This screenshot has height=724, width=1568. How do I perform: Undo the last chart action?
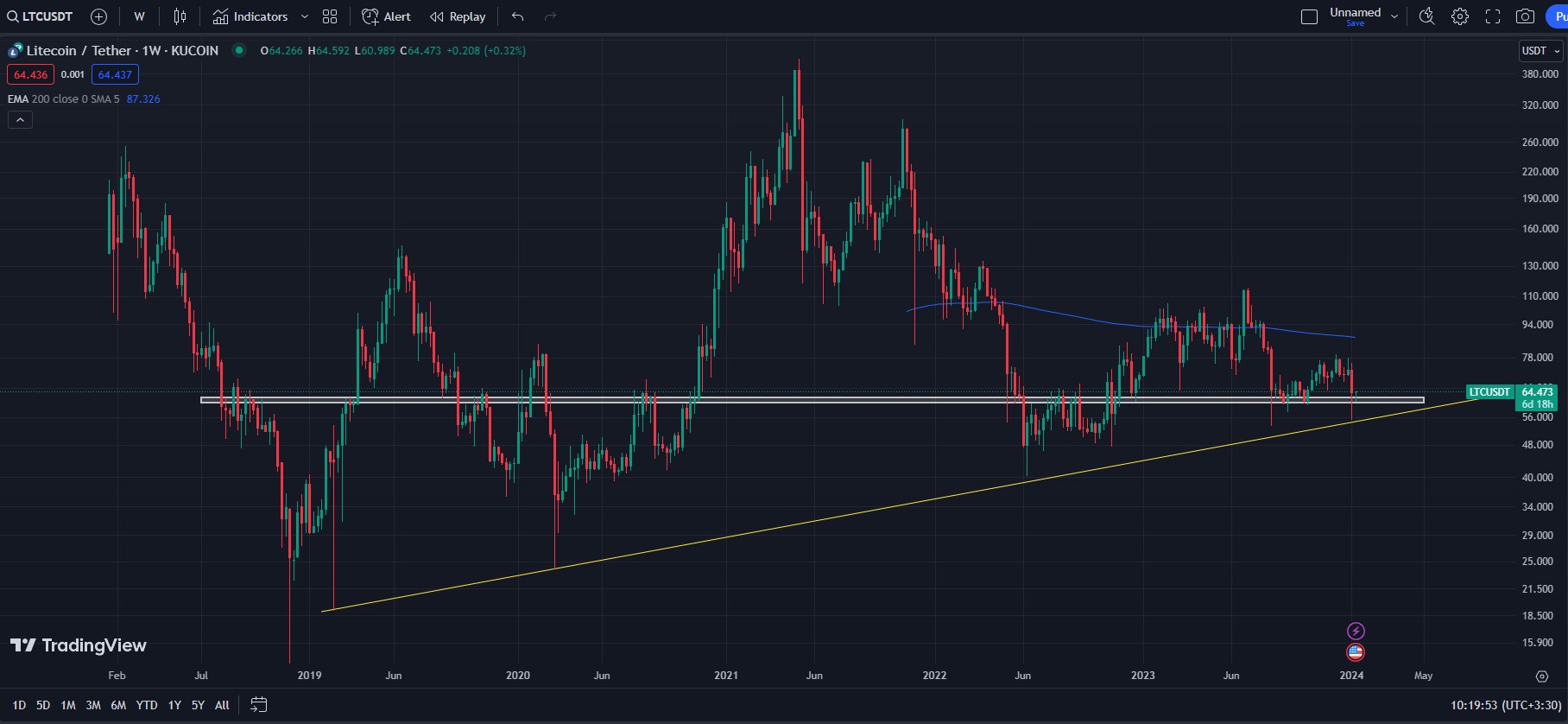(517, 16)
